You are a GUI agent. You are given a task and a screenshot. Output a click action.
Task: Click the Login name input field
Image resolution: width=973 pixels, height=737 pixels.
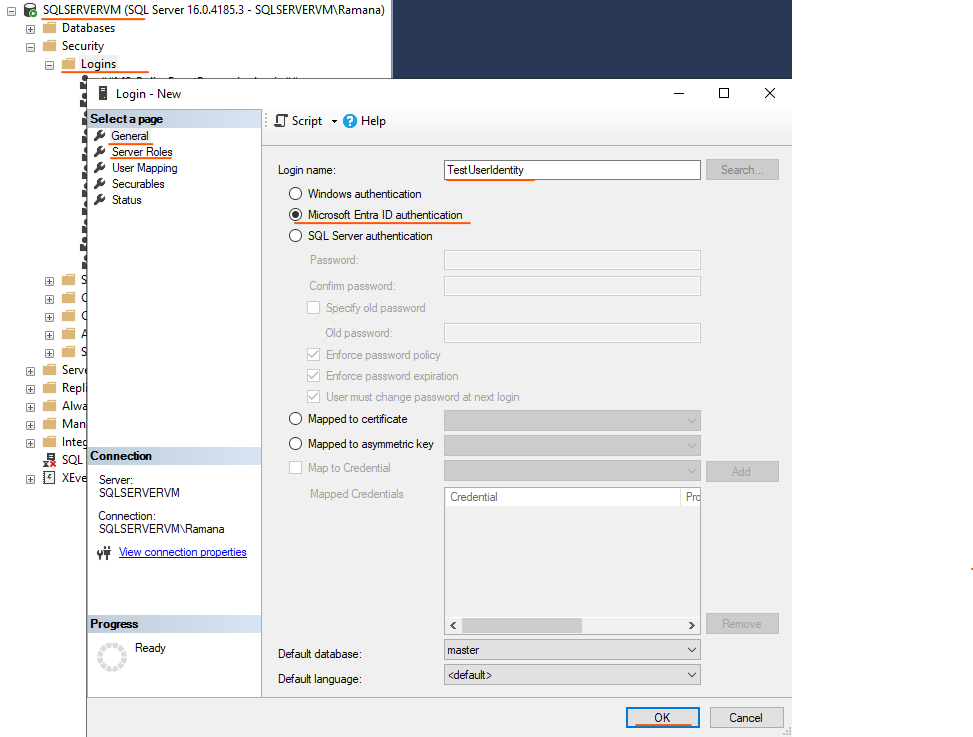point(572,170)
